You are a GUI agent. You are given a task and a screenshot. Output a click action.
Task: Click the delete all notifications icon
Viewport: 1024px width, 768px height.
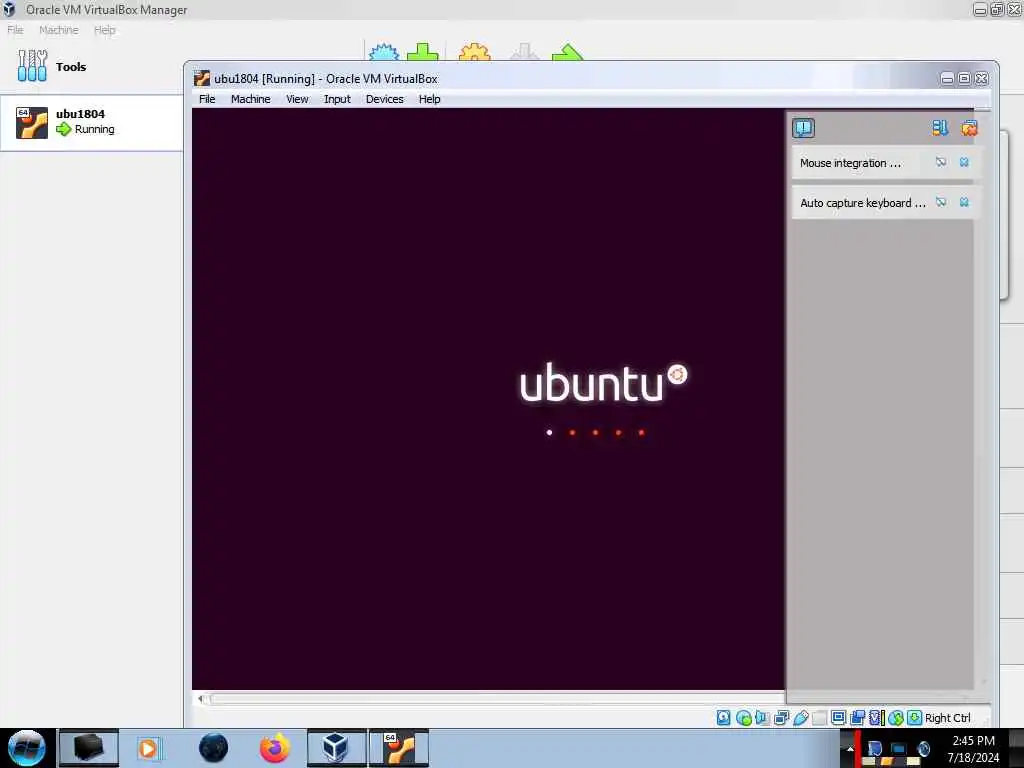tap(969, 128)
